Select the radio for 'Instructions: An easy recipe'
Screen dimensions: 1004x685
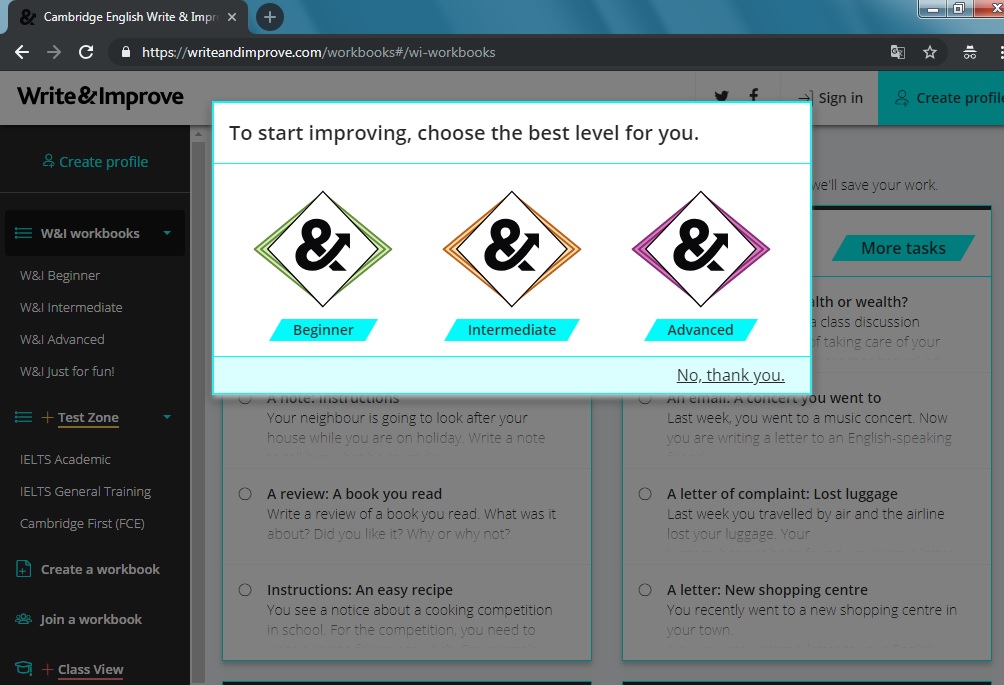(x=244, y=589)
